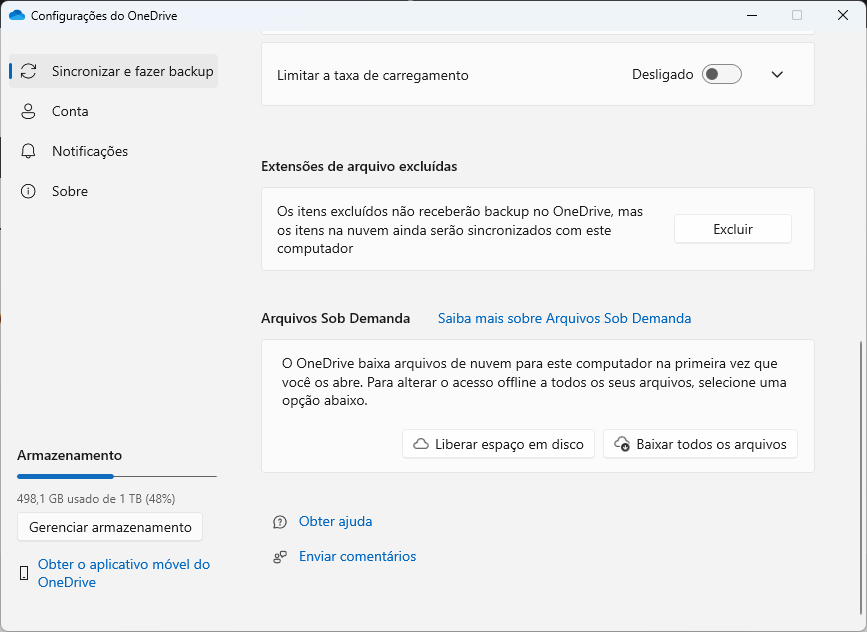The width and height of the screenshot is (867, 632).
Task: Click the Notificações bell icon
Action: [29, 152]
